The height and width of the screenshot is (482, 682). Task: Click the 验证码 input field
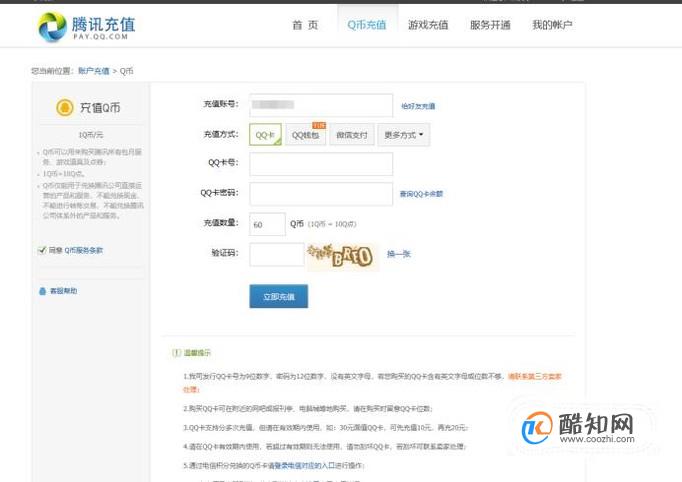click(x=276, y=255)
